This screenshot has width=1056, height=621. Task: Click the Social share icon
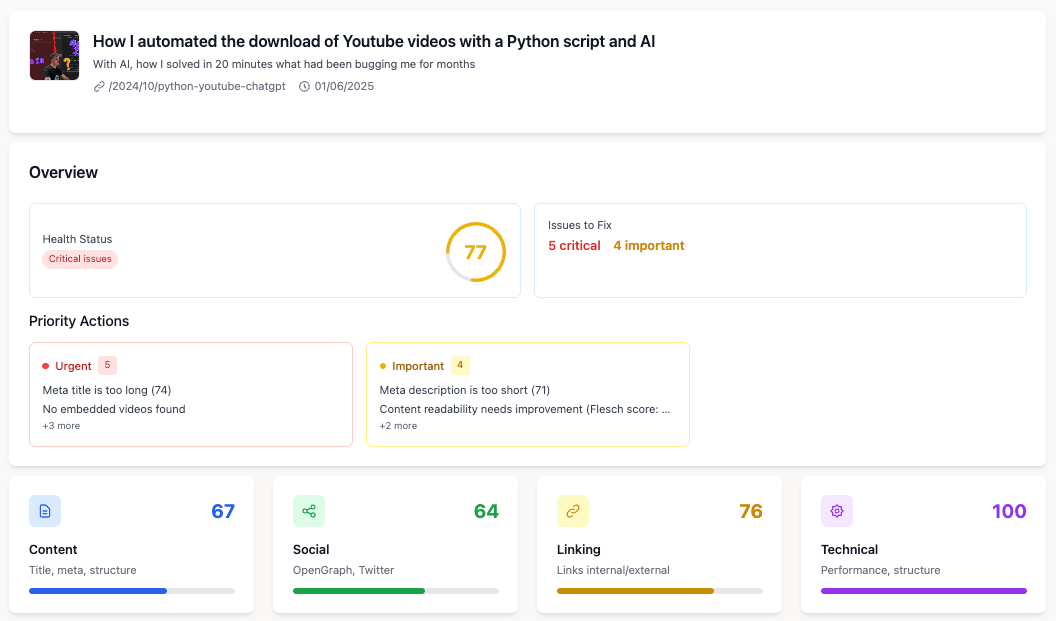(x=309, y=511)
